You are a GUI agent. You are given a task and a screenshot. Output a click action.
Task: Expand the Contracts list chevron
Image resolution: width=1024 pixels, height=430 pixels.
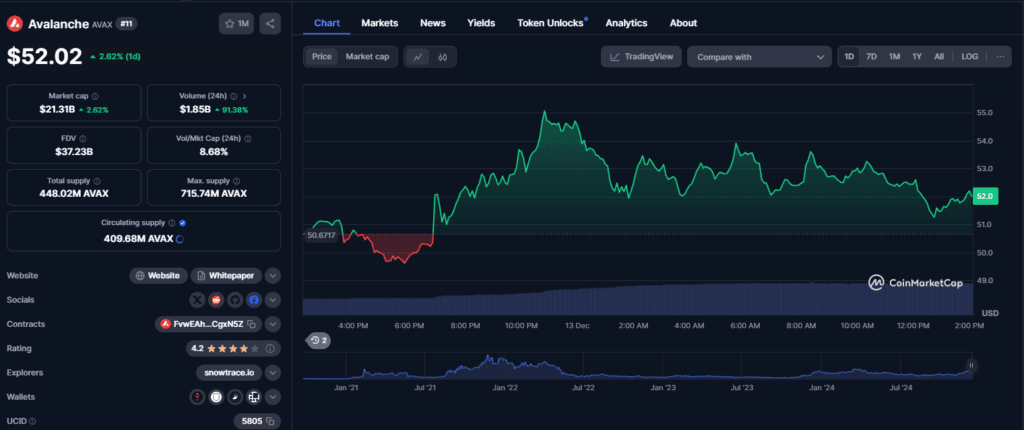(273, 324)
